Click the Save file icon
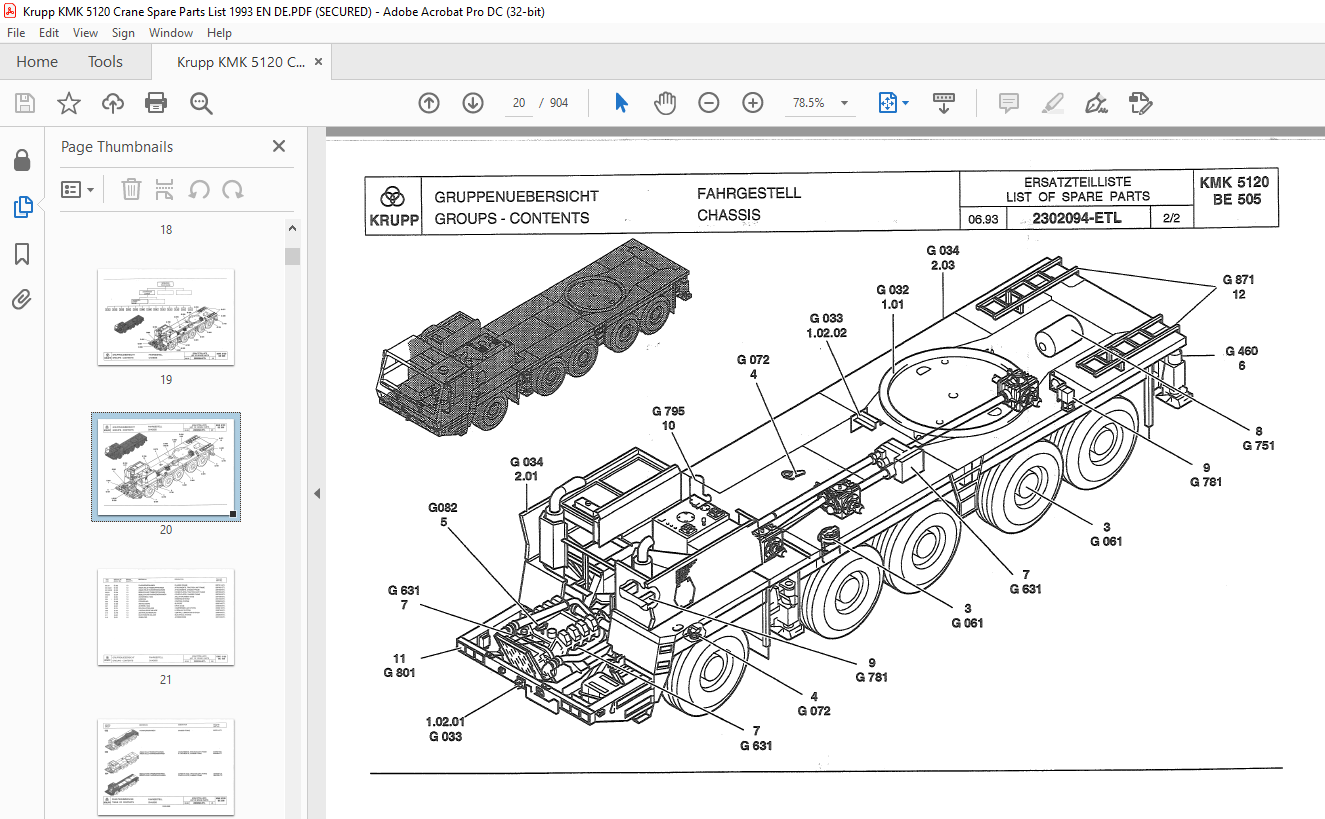The height and width of the screenshot is (819, 1325). coord(24,103)
